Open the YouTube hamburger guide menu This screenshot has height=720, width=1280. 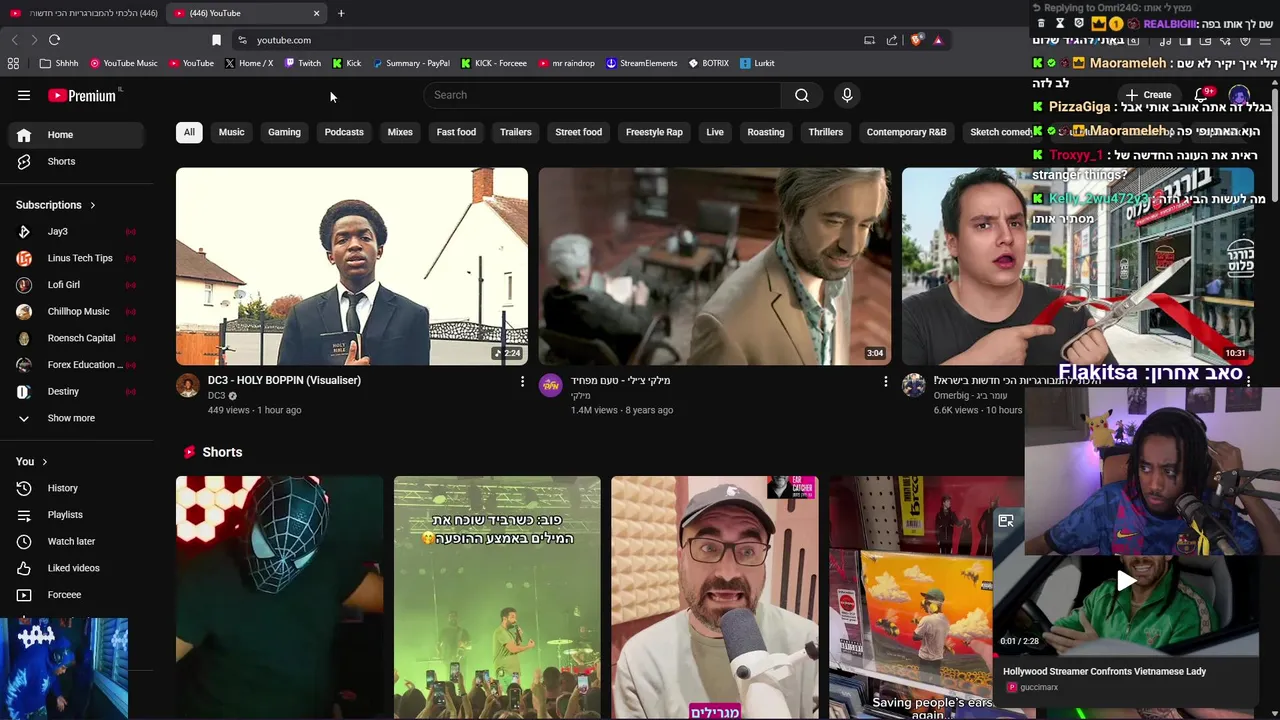(24, 95)
